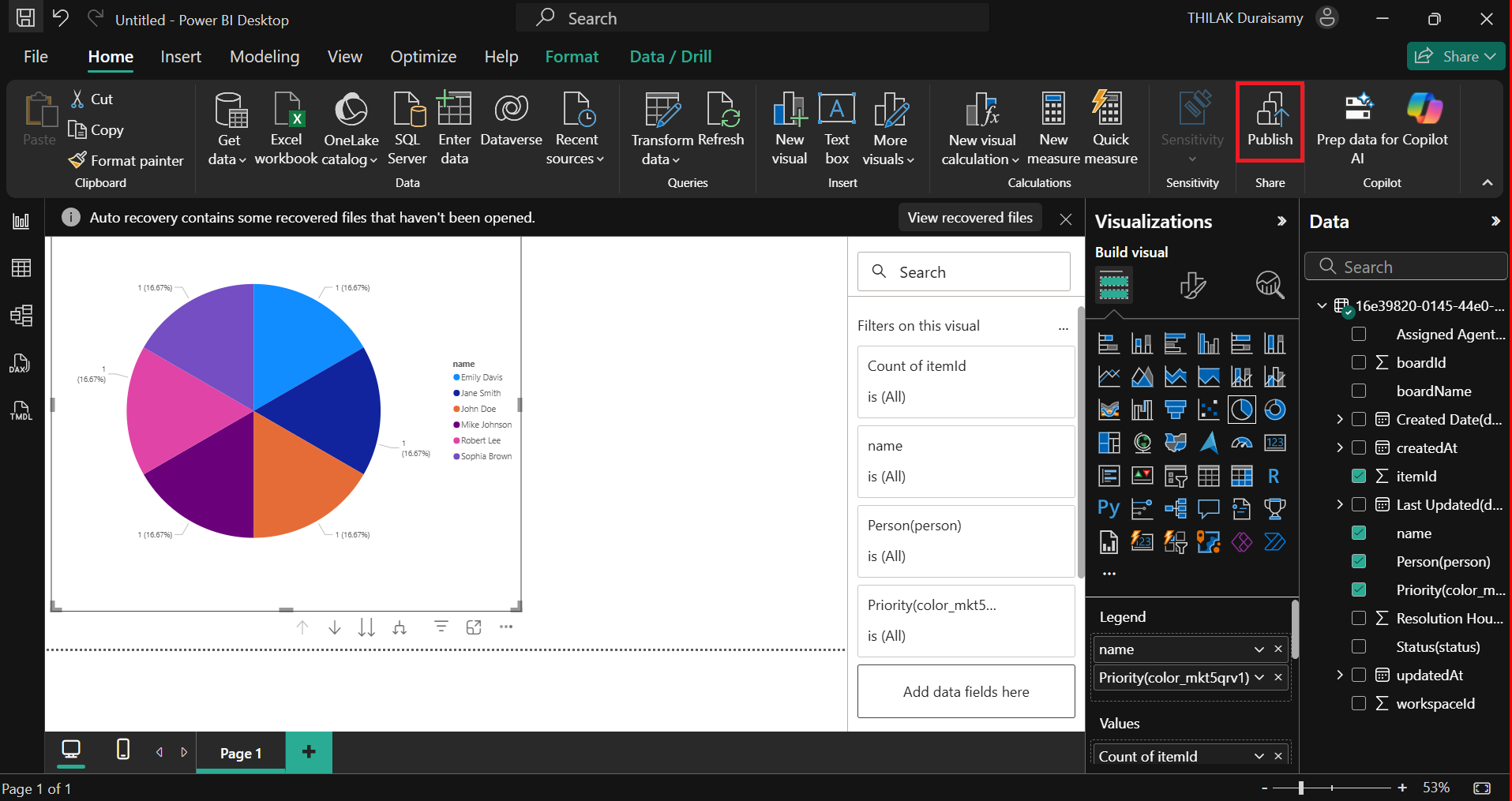Select the Gauge visual type
Screen dimensions: 1512x801
(x=1242, y=443)
